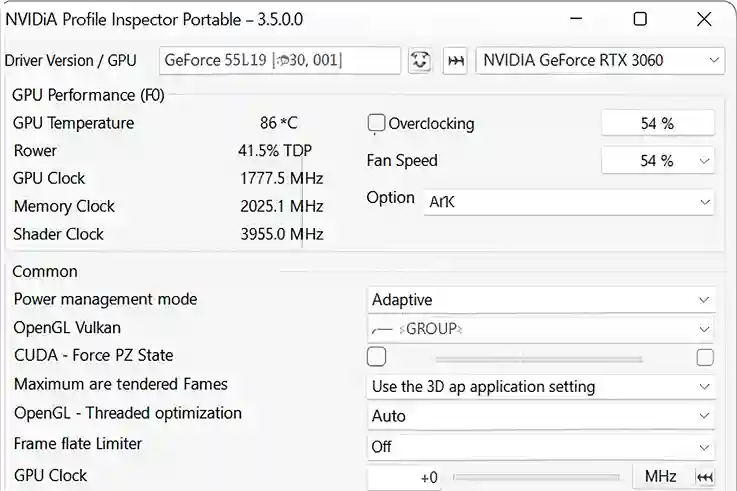Viewport: 737px width, 491px height.
Task: Click the 41.5% TDP value
Action: point(275,151)
